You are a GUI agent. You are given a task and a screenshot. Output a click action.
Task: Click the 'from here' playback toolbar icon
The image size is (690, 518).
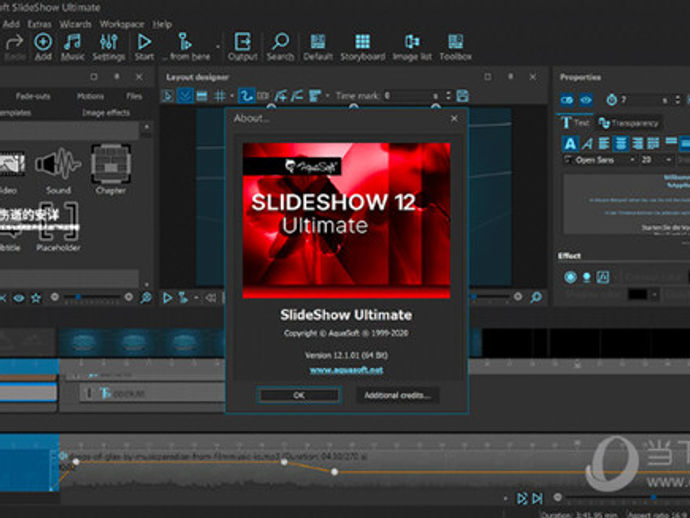pyautogui.click(x=185, y=42)
